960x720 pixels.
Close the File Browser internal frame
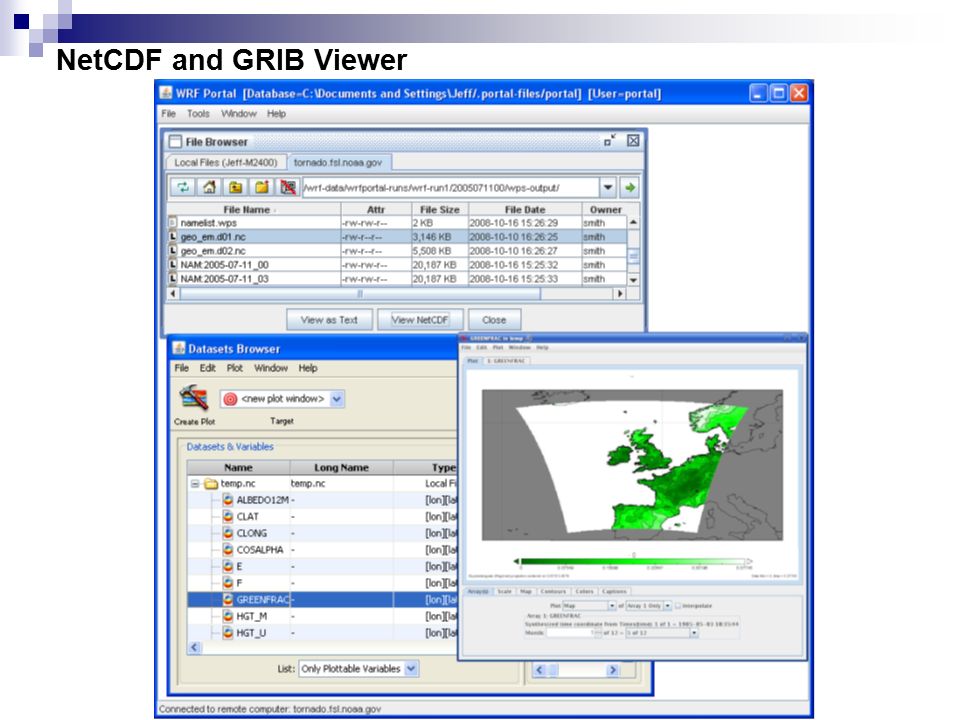tap(633, 141)
